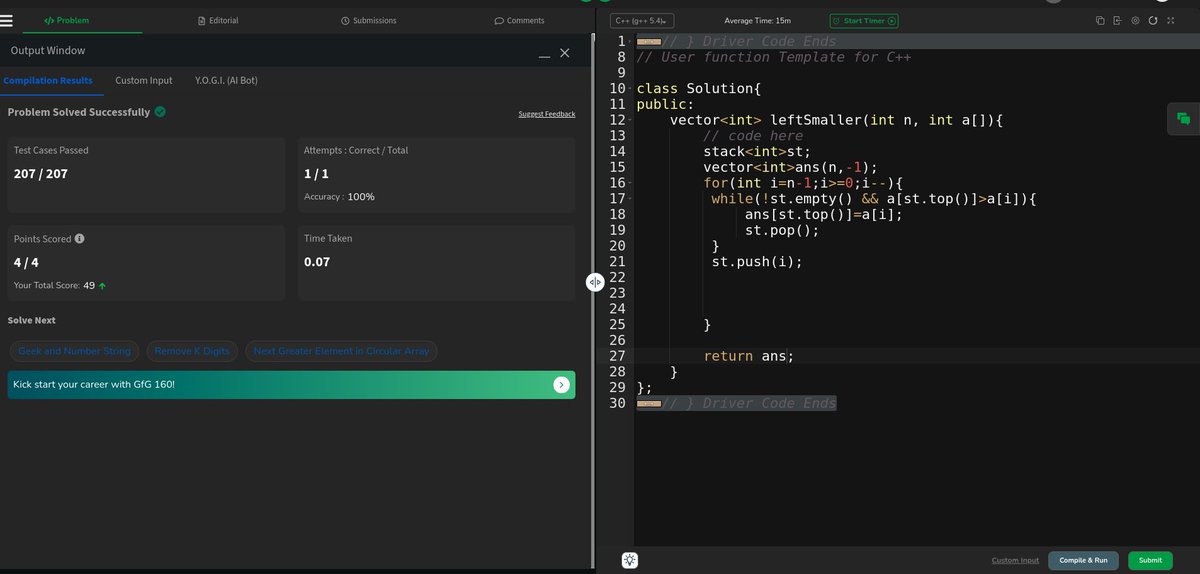Close the Output Window panel
The image size is (1200, 574).
(565, 52)
